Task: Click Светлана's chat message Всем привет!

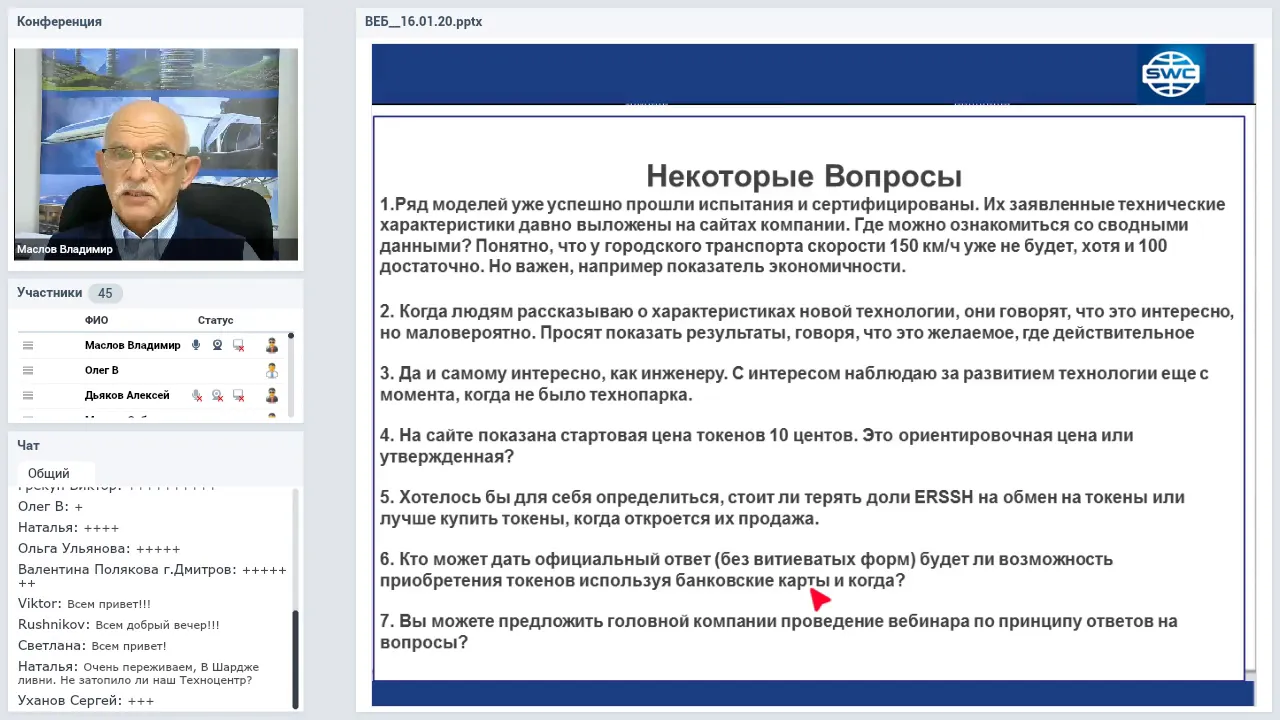Action: [x=92, y=646]
